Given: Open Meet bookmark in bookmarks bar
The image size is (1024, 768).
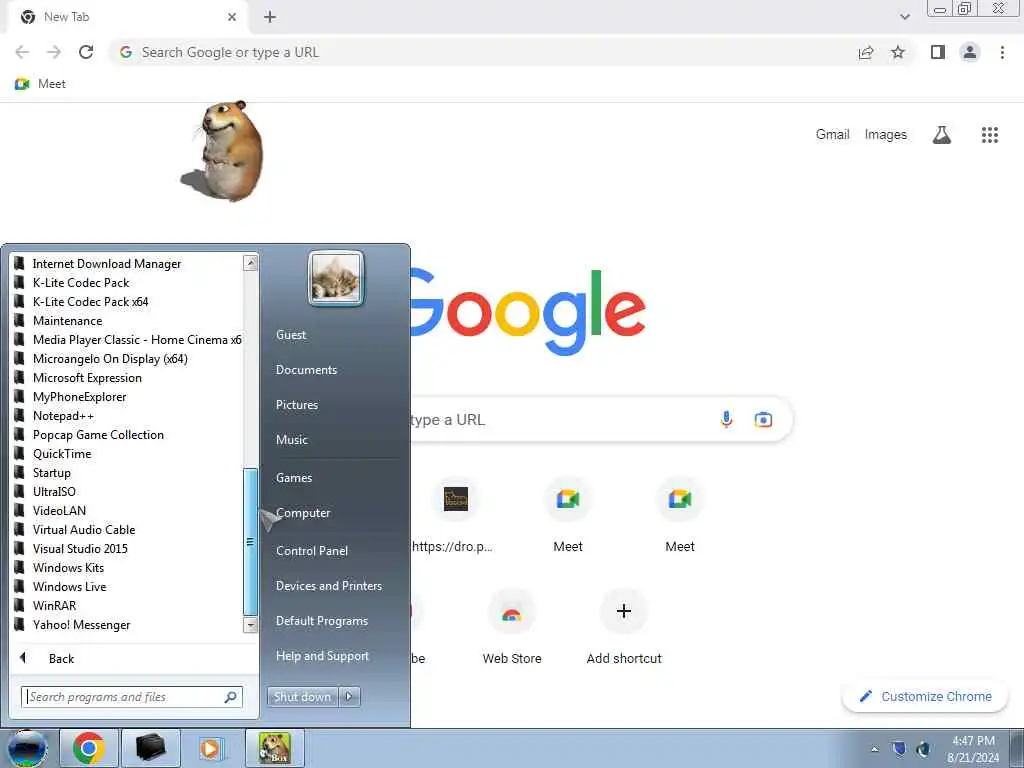Looking at the screenshot, I should click(x=40, y=84).
